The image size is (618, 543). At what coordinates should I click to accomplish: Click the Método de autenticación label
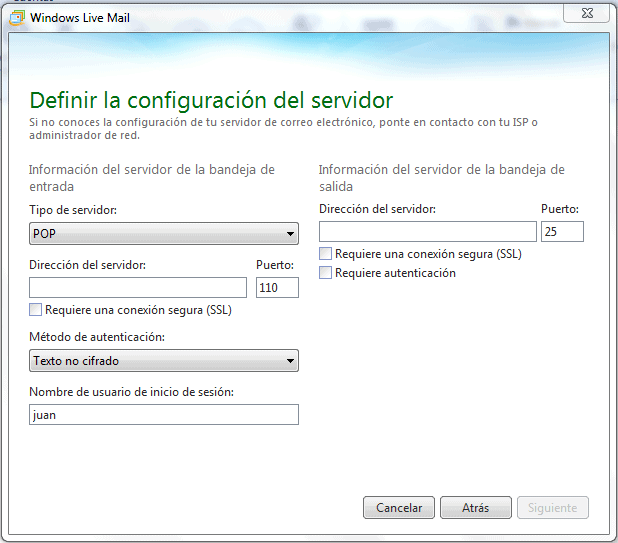[97, 337]
